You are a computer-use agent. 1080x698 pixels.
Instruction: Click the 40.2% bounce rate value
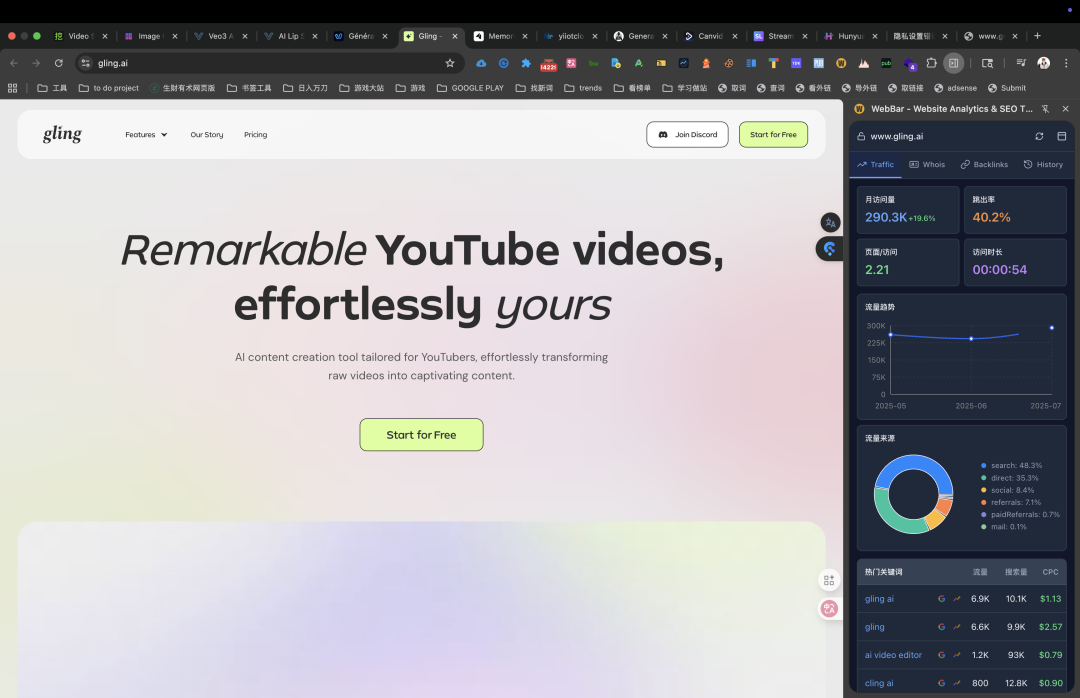[991, 218]
